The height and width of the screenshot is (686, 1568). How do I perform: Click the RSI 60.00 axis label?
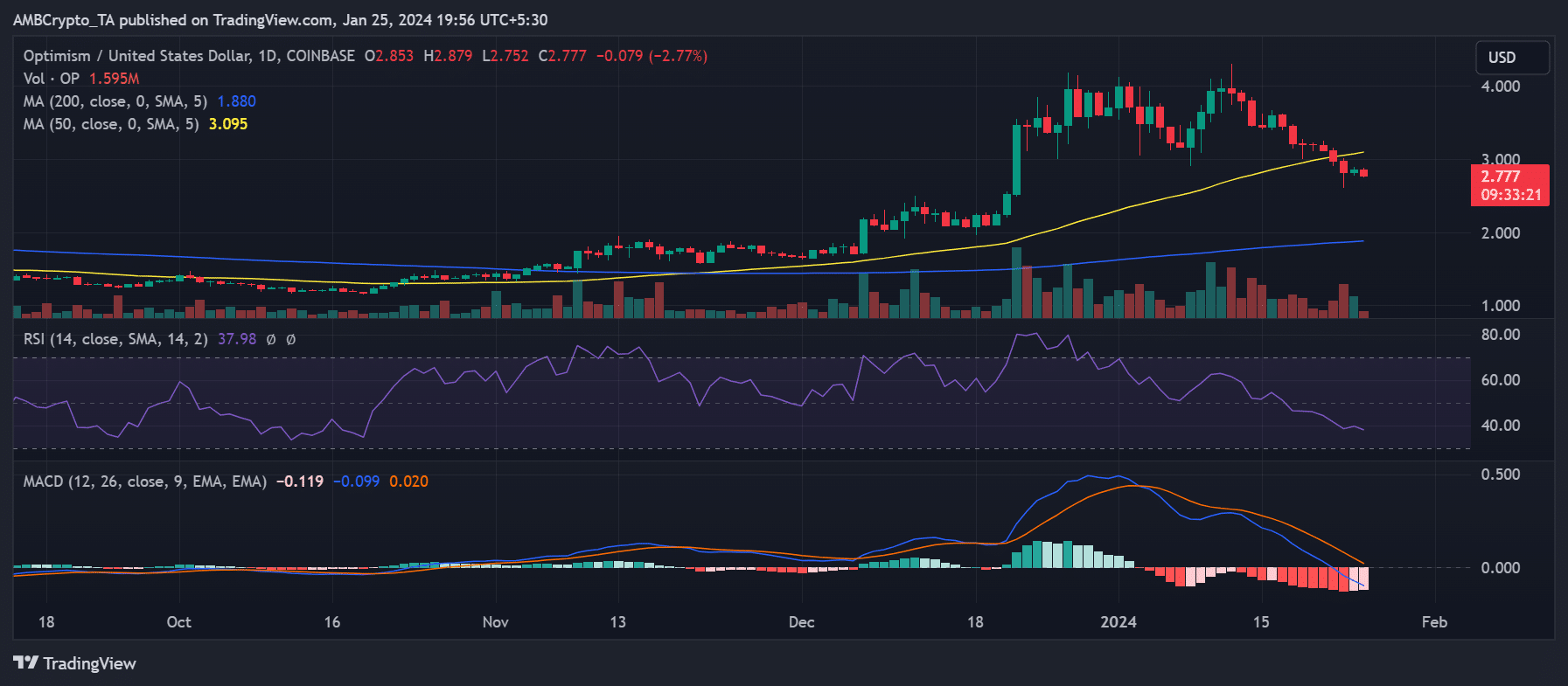coord(1501,380)
